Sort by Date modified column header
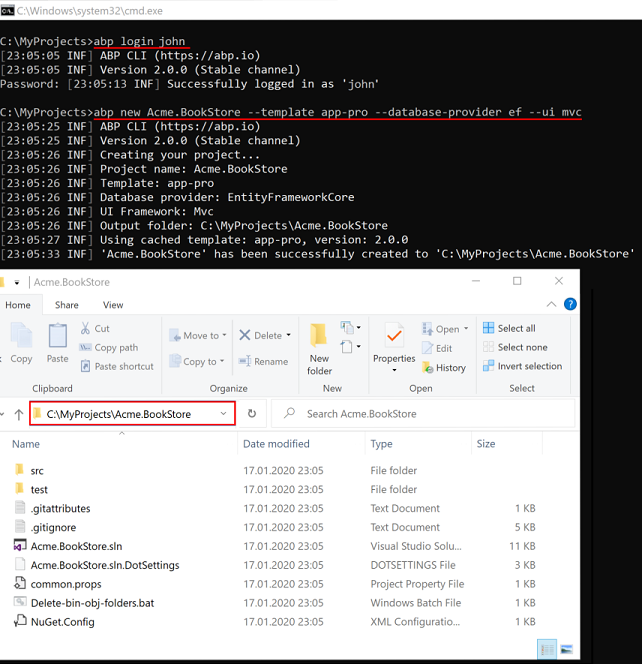The width and height of the screenshot is (642, 664). [276, 444]
